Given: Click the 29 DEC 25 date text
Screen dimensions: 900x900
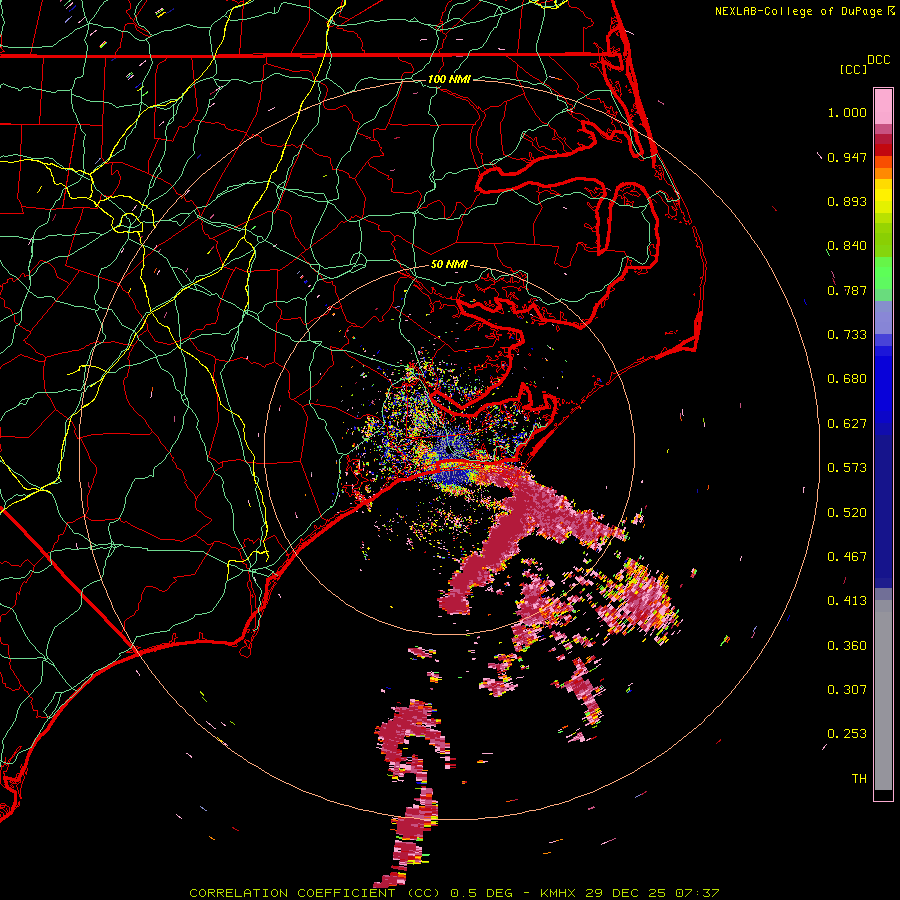Looking at the screenshot, I should (x=626, y=893).
